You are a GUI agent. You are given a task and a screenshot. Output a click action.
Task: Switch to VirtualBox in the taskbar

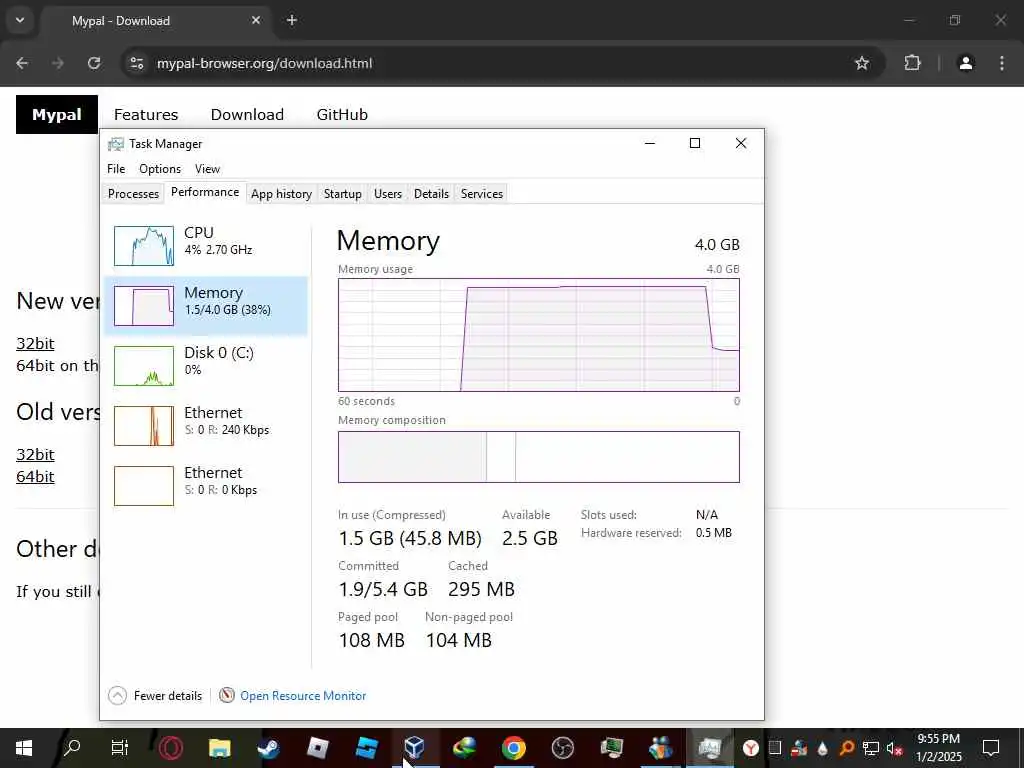415,748
